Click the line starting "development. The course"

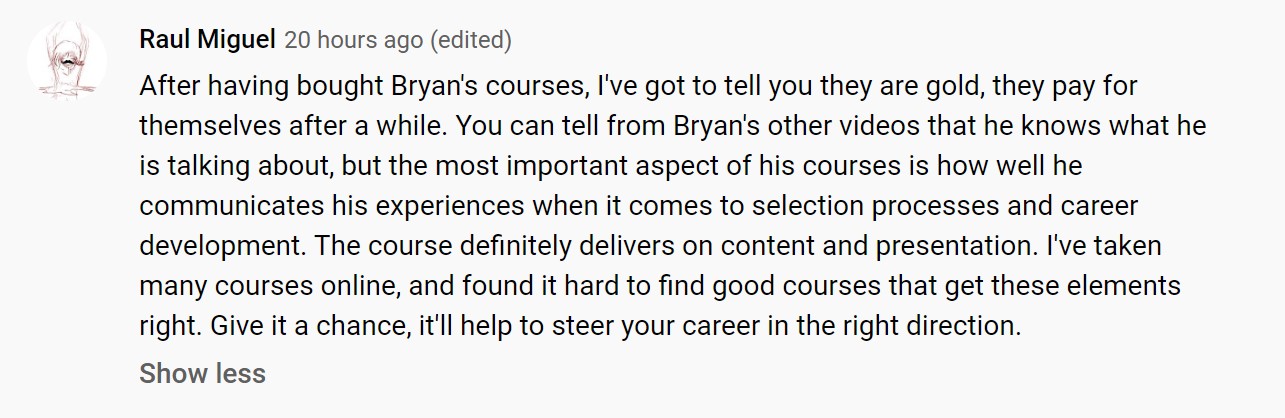[x=650, y=246]
